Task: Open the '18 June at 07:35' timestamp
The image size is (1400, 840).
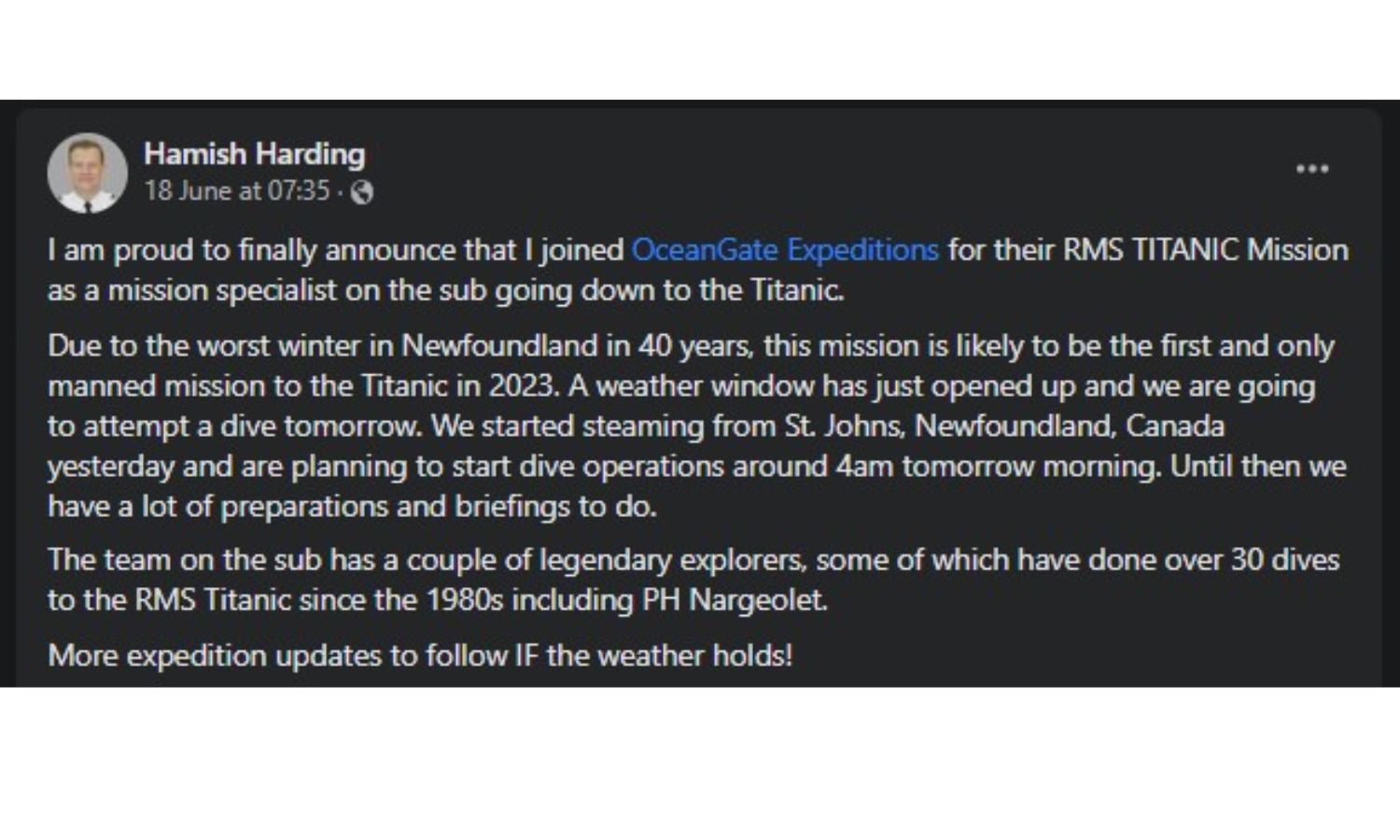Action: pyautogui.click(x=238, y=191)
